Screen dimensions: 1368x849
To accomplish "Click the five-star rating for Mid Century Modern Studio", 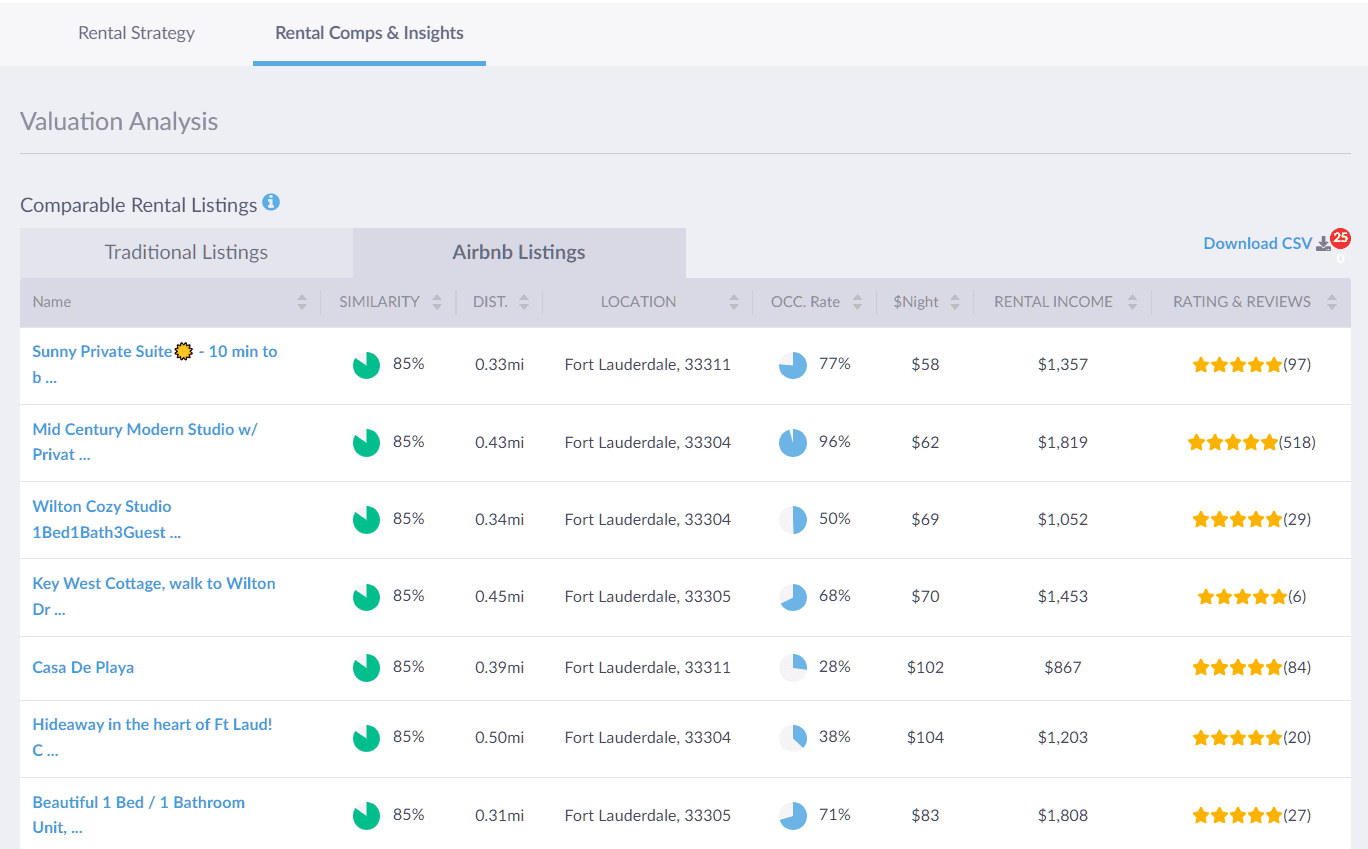I will tap(1232, 441).
